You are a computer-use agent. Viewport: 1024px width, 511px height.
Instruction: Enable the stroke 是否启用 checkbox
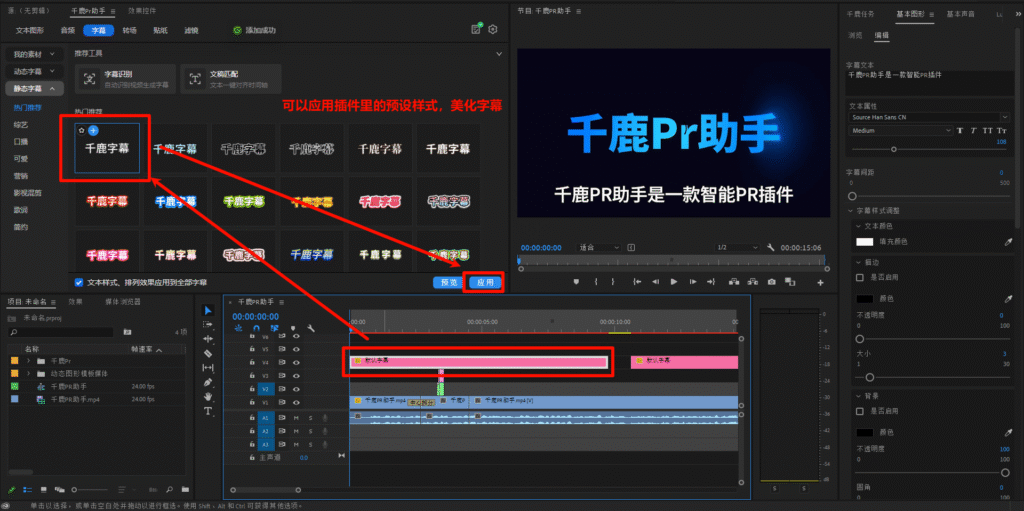pos(860,277)
